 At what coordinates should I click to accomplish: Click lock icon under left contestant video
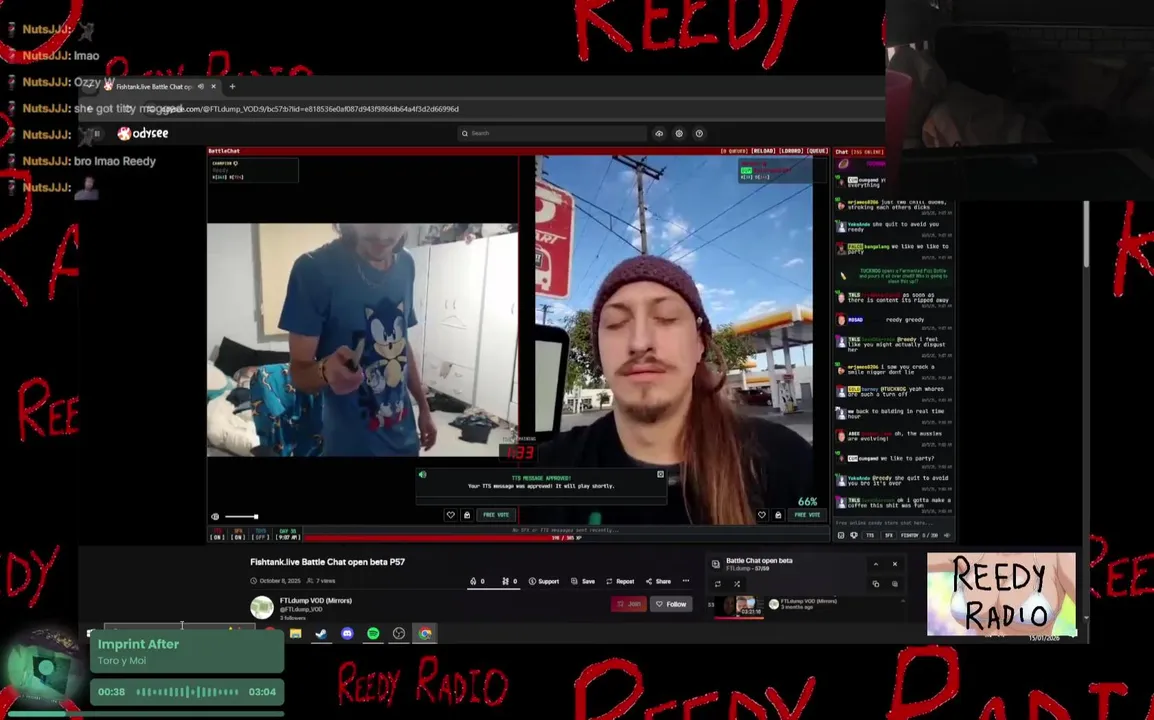(467, 515)
